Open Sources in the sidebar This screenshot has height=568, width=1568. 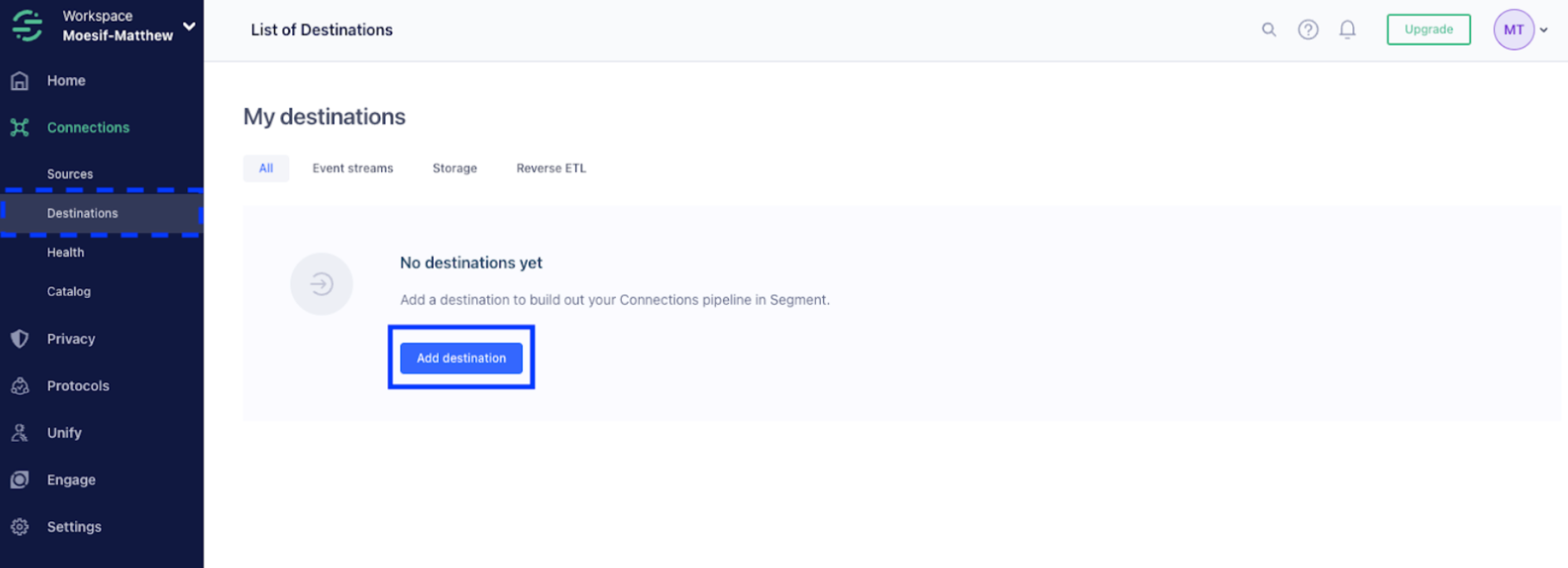click(70, 174)
